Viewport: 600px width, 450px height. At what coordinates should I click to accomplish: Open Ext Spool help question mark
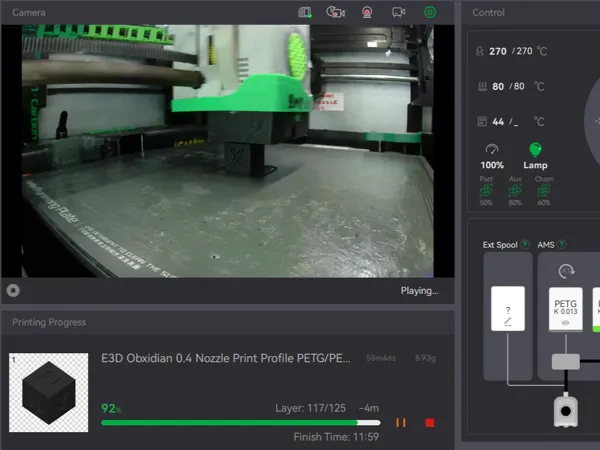525,244
